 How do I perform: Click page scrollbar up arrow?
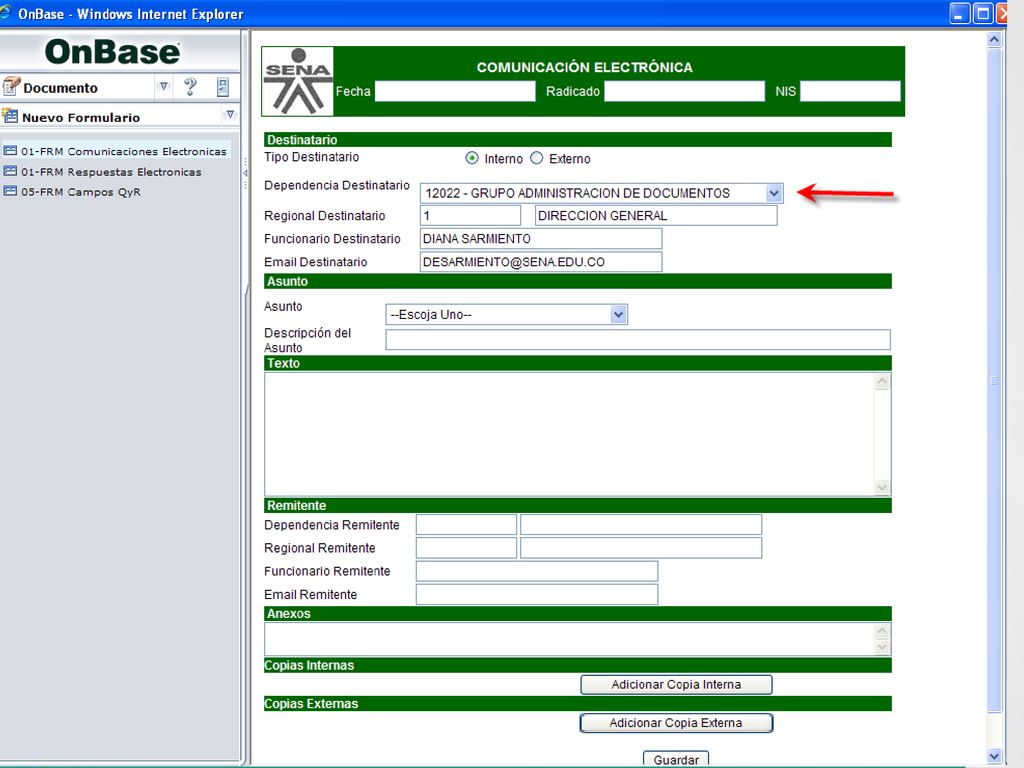(994, 39)
